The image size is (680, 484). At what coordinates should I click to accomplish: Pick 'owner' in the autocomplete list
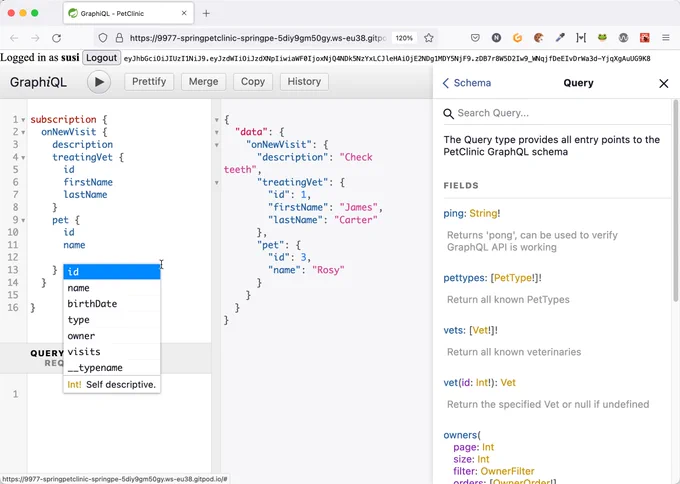pos(112,336)
